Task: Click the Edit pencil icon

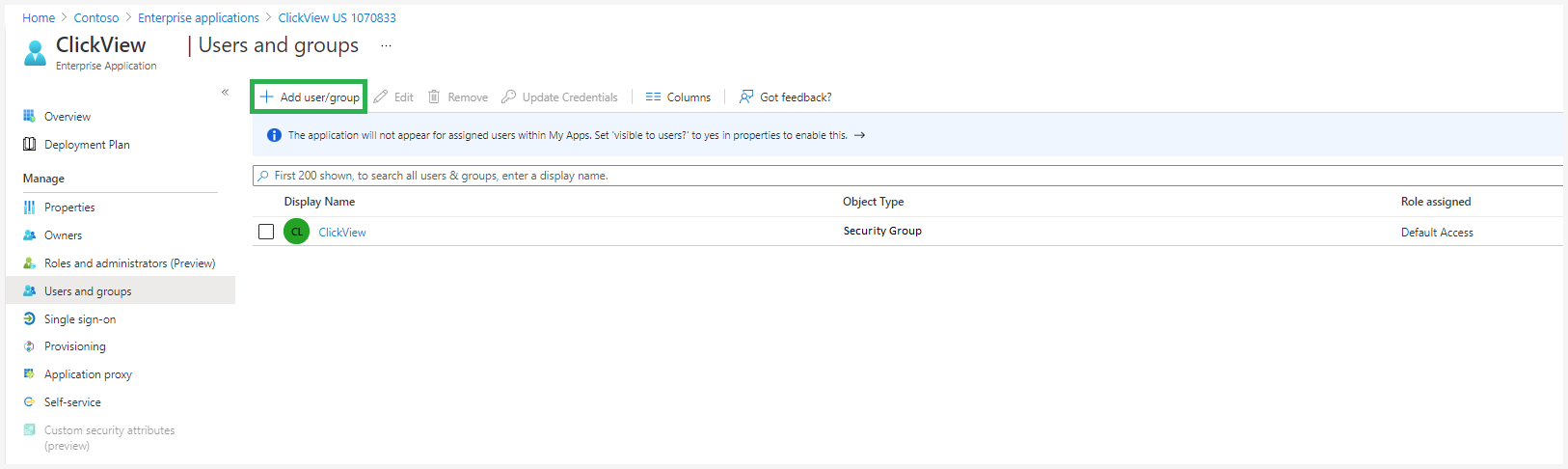Action: pyautogui.click(x=381, y=97)
